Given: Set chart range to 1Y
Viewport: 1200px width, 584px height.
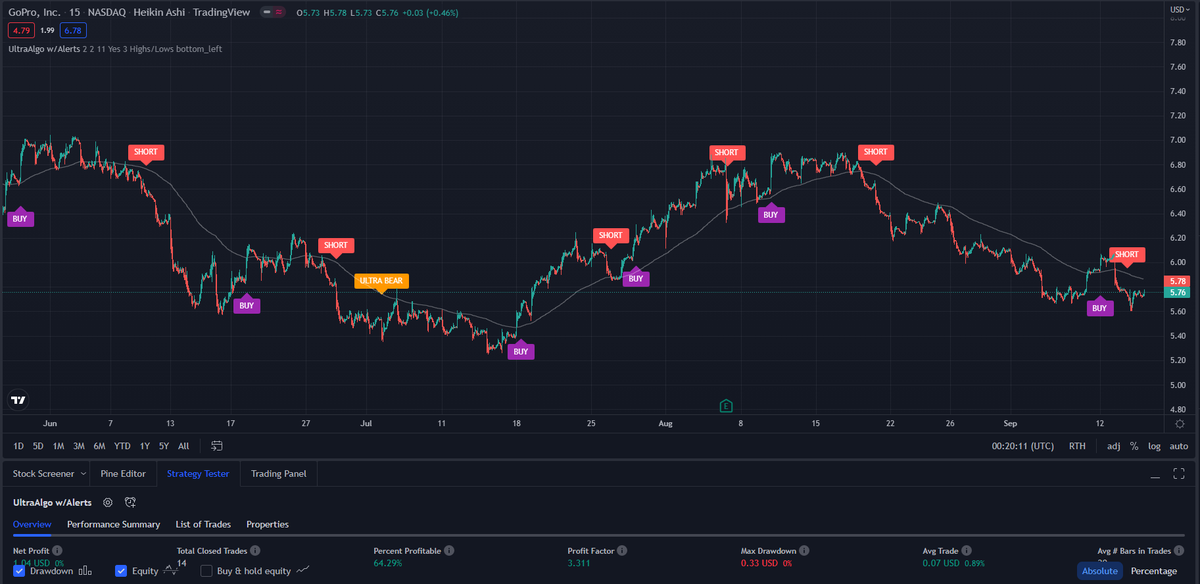Looking at the screenshot, I should point(145,446).
